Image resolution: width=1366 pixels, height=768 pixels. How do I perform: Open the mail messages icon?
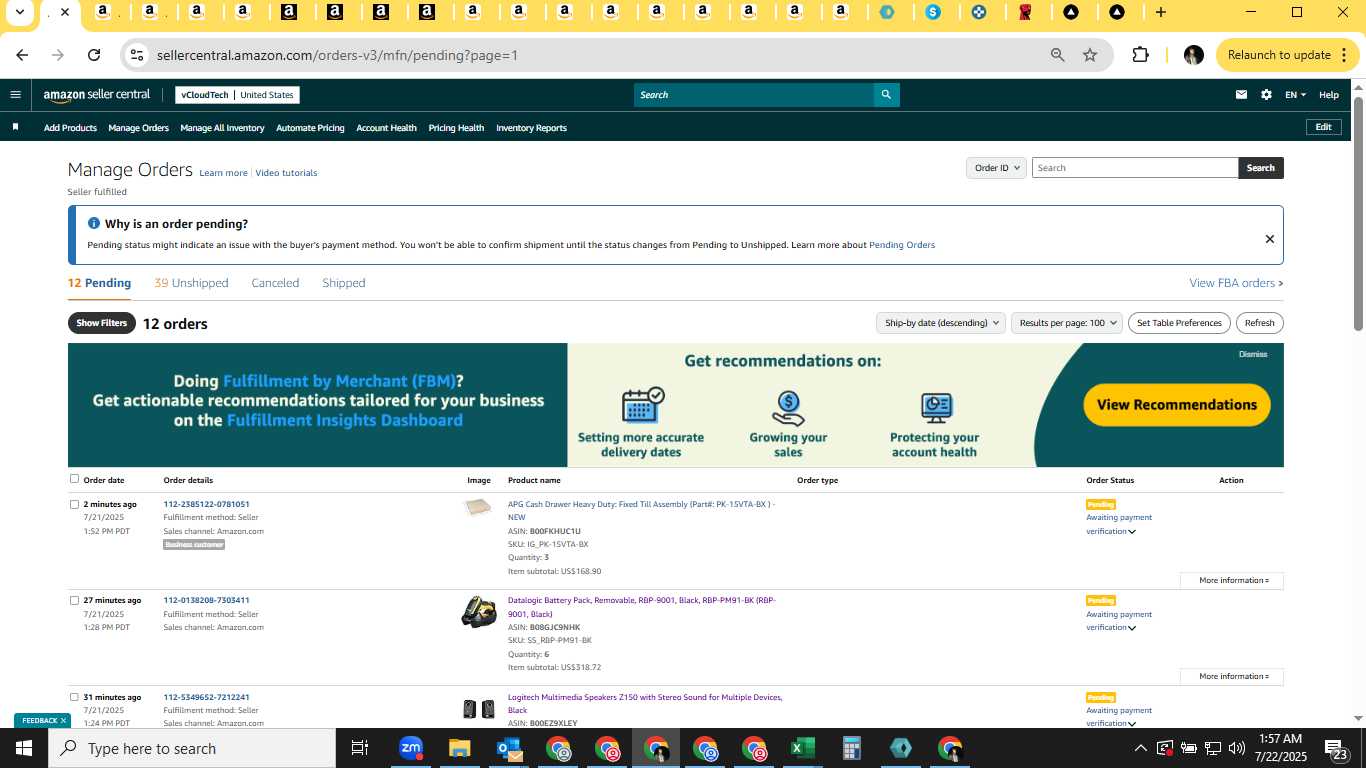tap(1241, 95)
